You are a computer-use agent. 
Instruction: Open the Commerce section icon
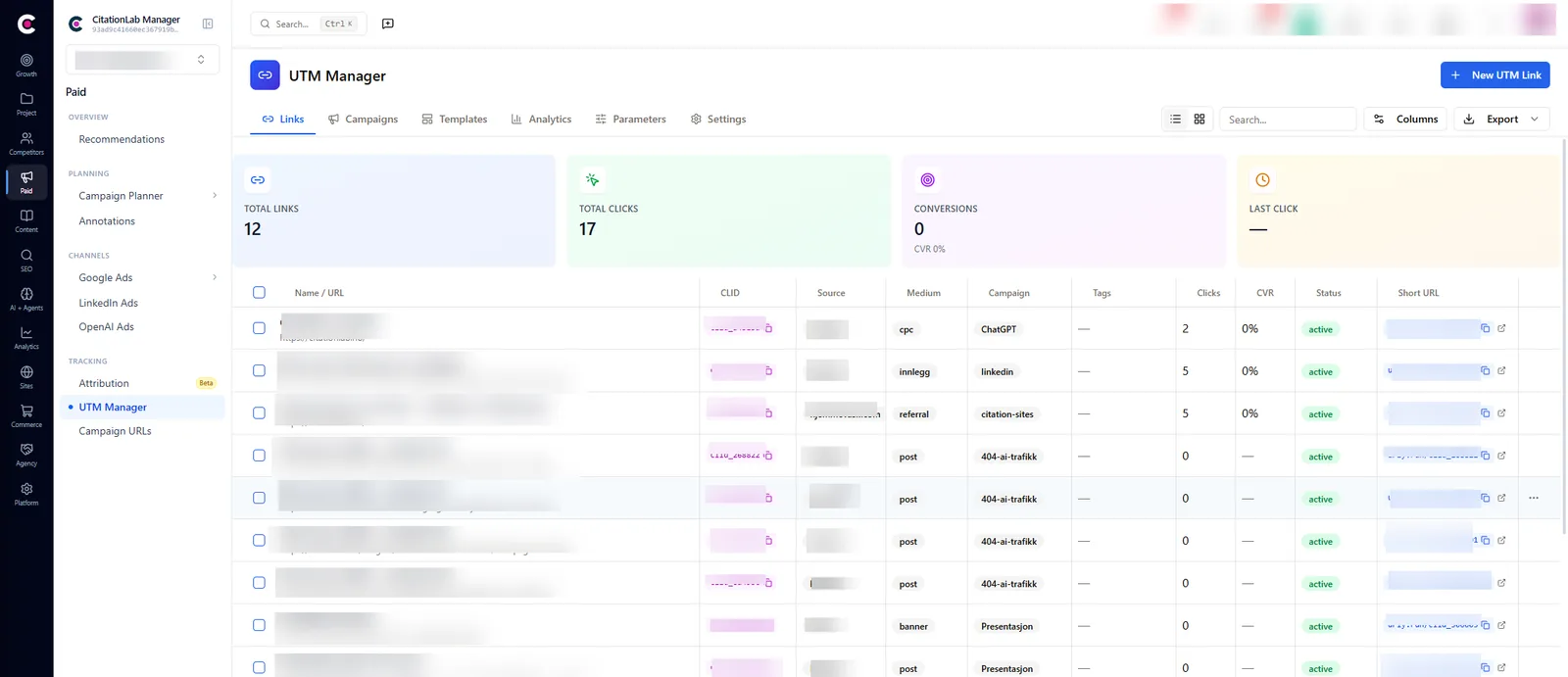26,415
